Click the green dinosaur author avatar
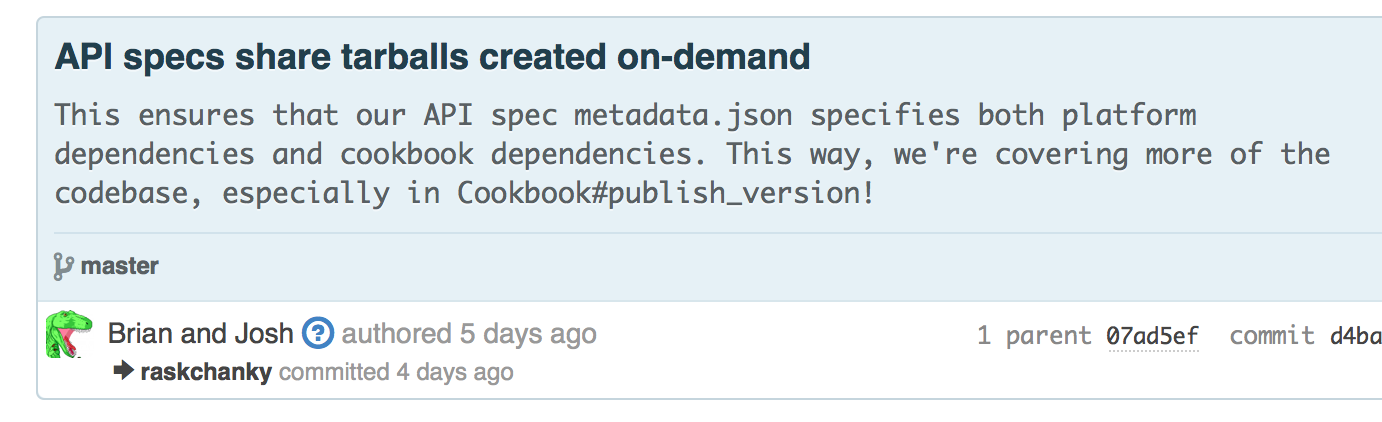Viewport: 1382px width, 422px height. point(69,334)
